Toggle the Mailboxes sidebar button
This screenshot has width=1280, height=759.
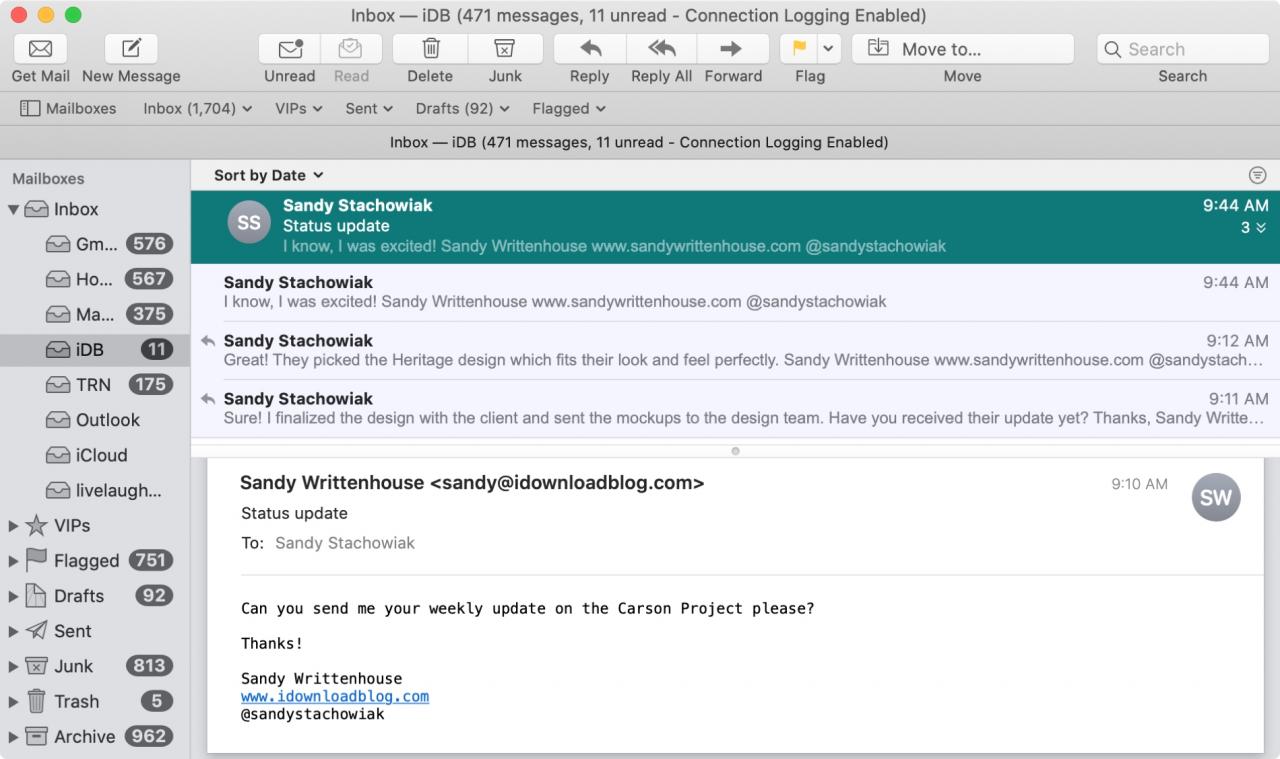[68, 108]
